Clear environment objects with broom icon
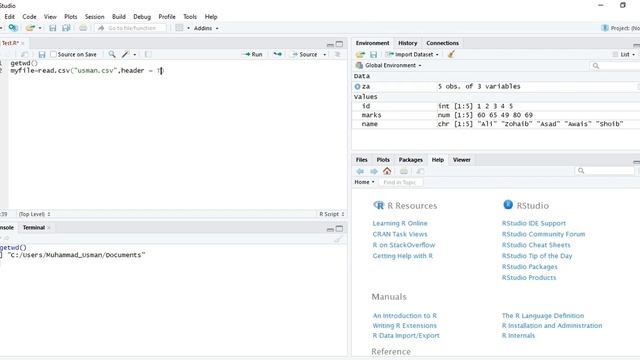The width and height of the screenshot is (640, 360). point(451,54)
